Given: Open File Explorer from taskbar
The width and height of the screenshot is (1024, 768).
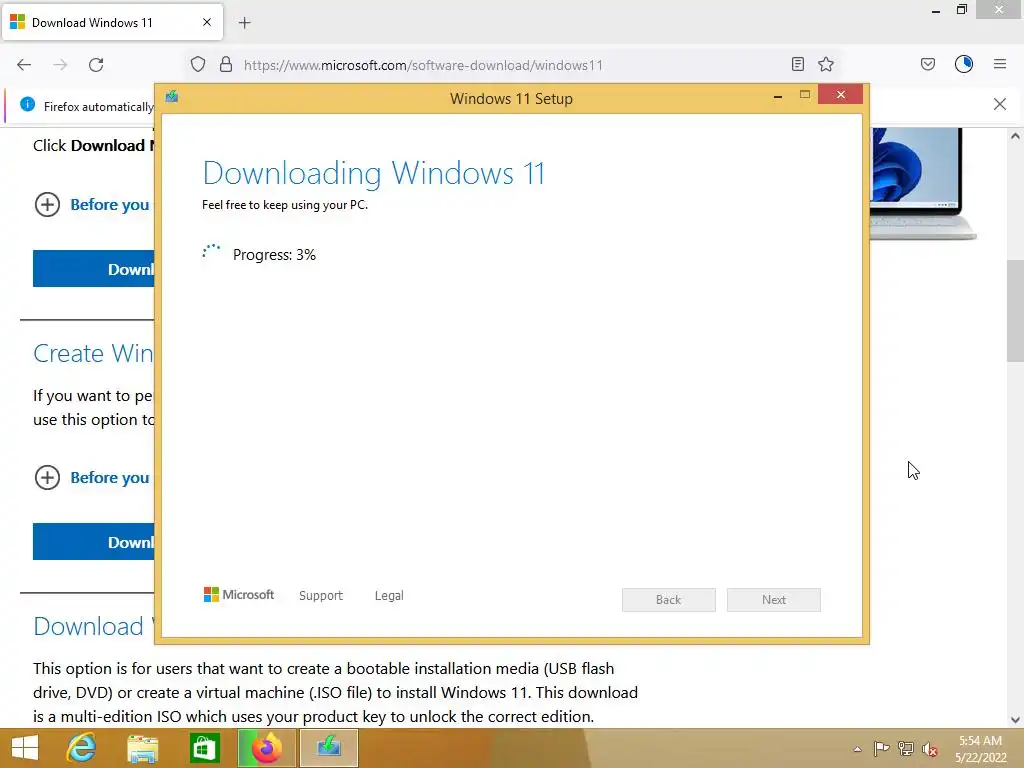Looking at the screenshot, I should (x=142, y=748).
